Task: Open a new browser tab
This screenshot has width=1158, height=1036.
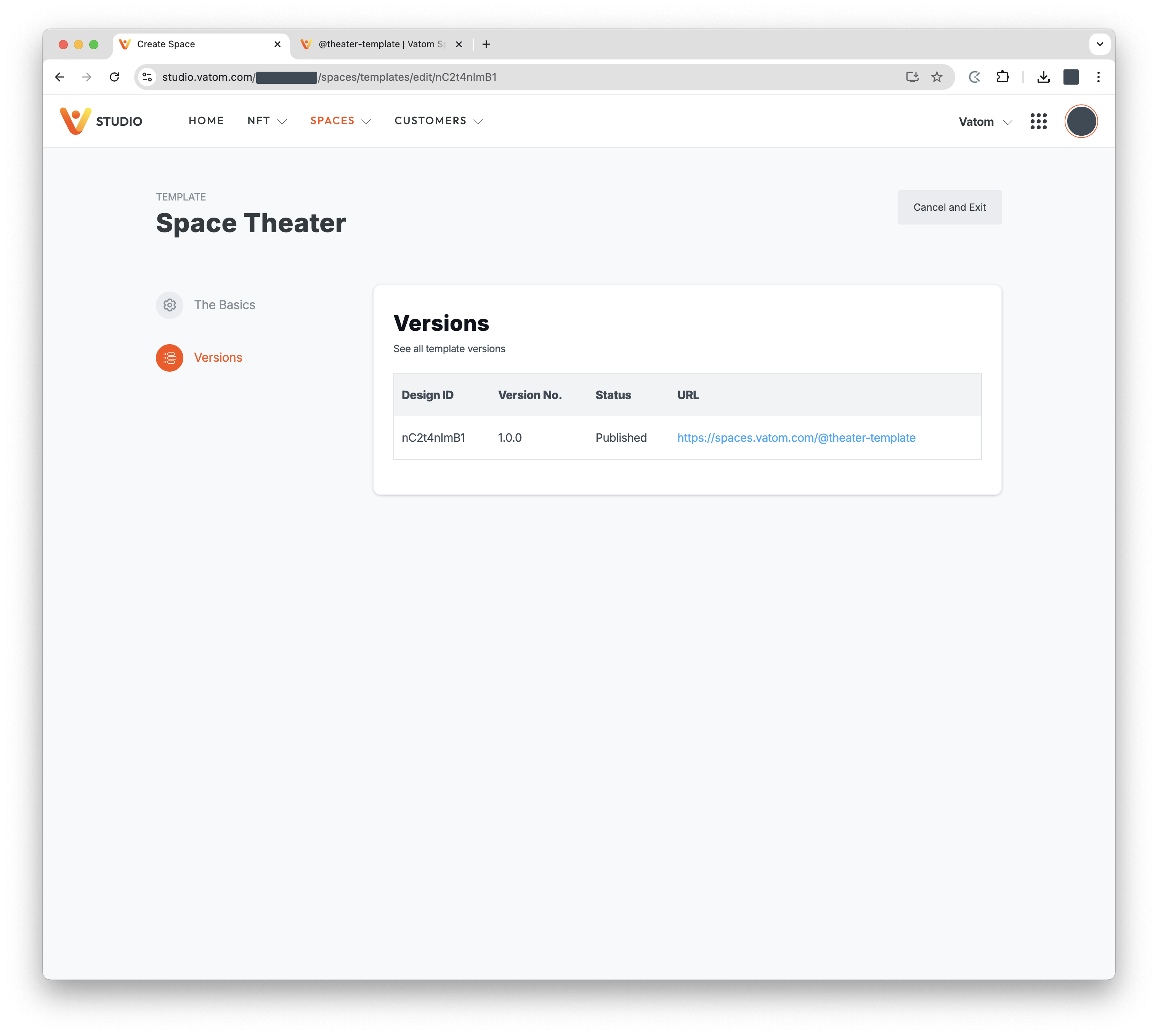Action: point(486,44)
